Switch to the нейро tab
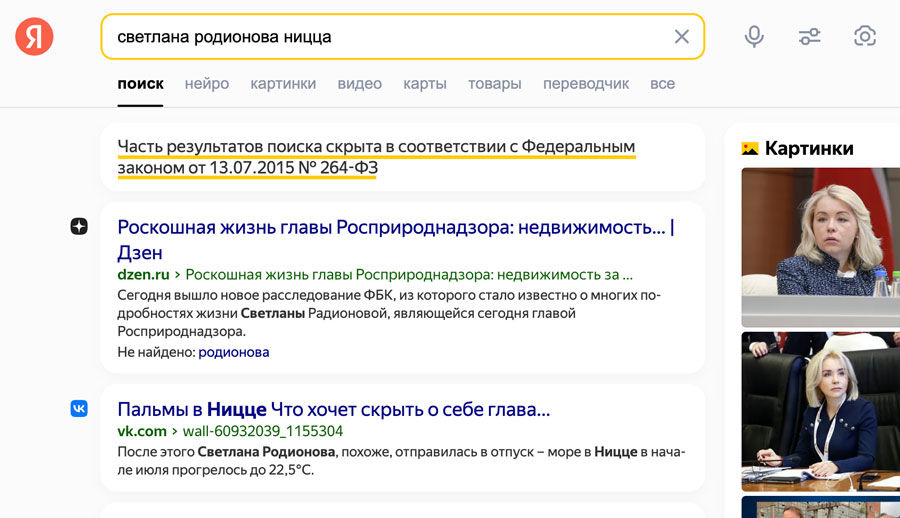 (x=207, y=84)
